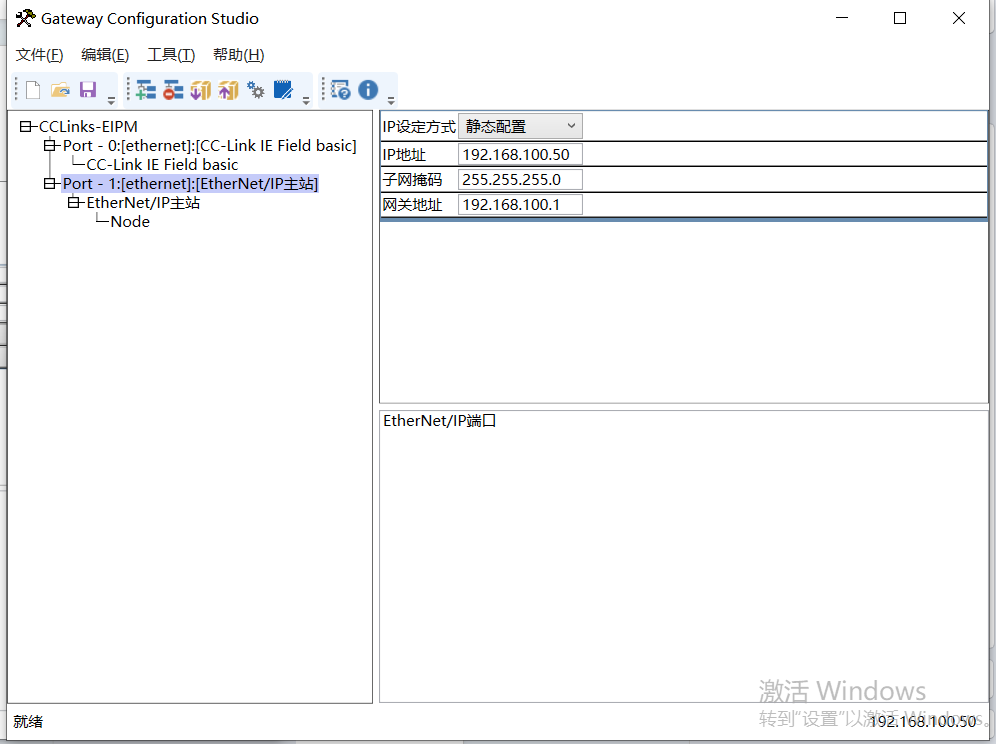This screenshot has height=744, width=996.
Task: Click the upload configuration icon
Action: [228, 90]
